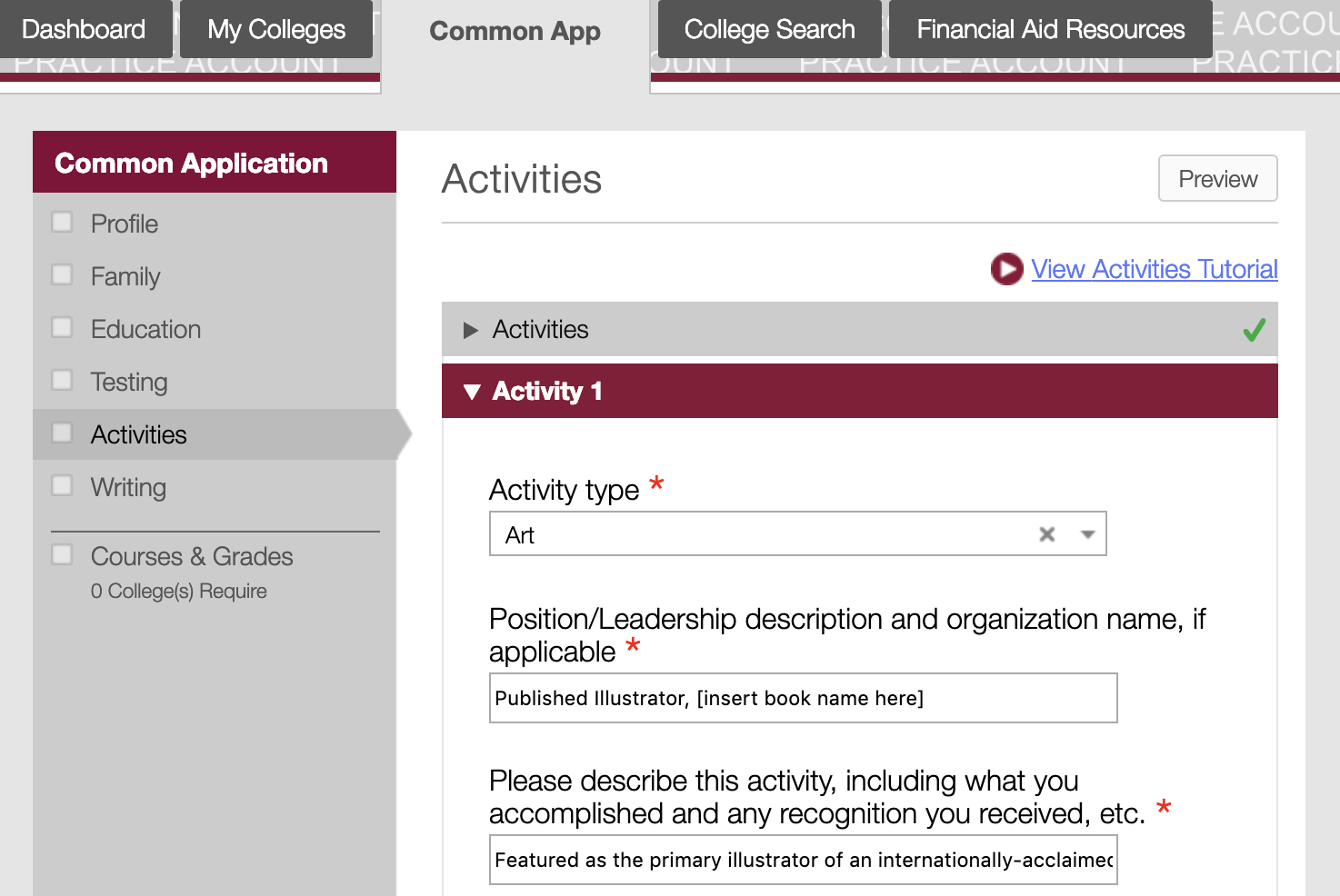Click the Writing section checkbox
The height and width of the screenshot is (896, 1340).
(x=62, y=485)
